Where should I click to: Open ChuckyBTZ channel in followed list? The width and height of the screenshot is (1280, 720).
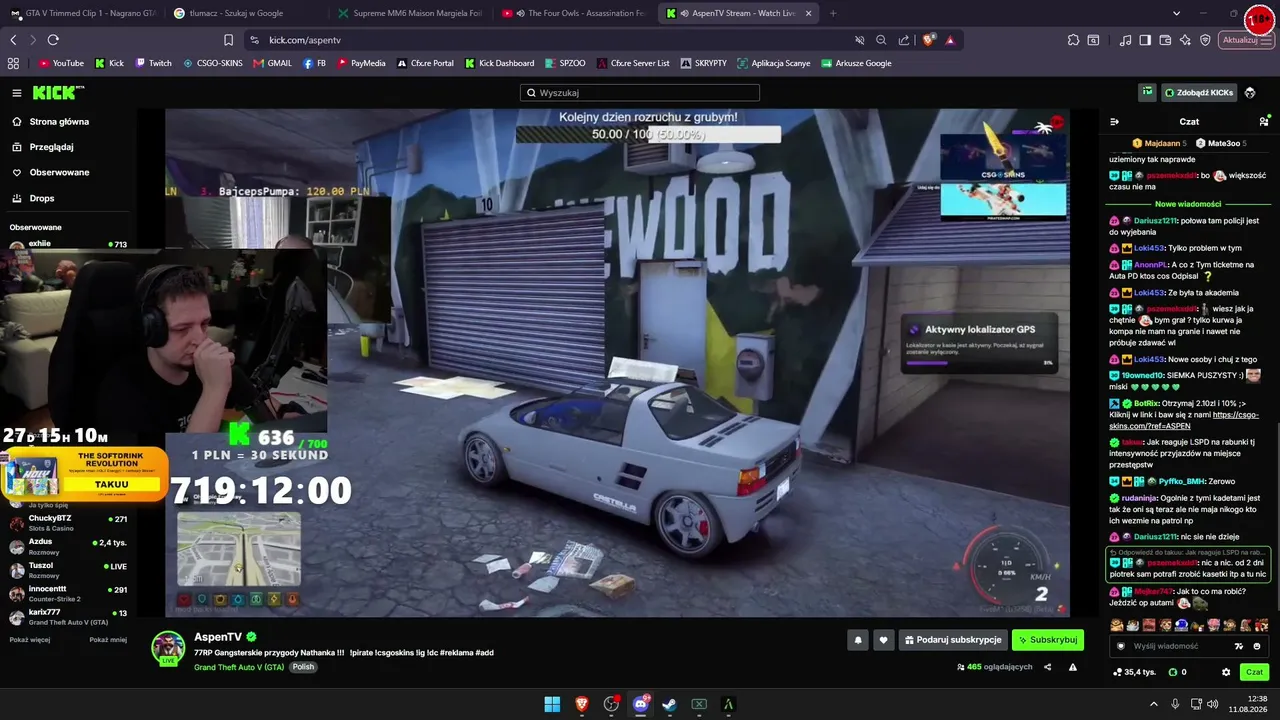68,523
